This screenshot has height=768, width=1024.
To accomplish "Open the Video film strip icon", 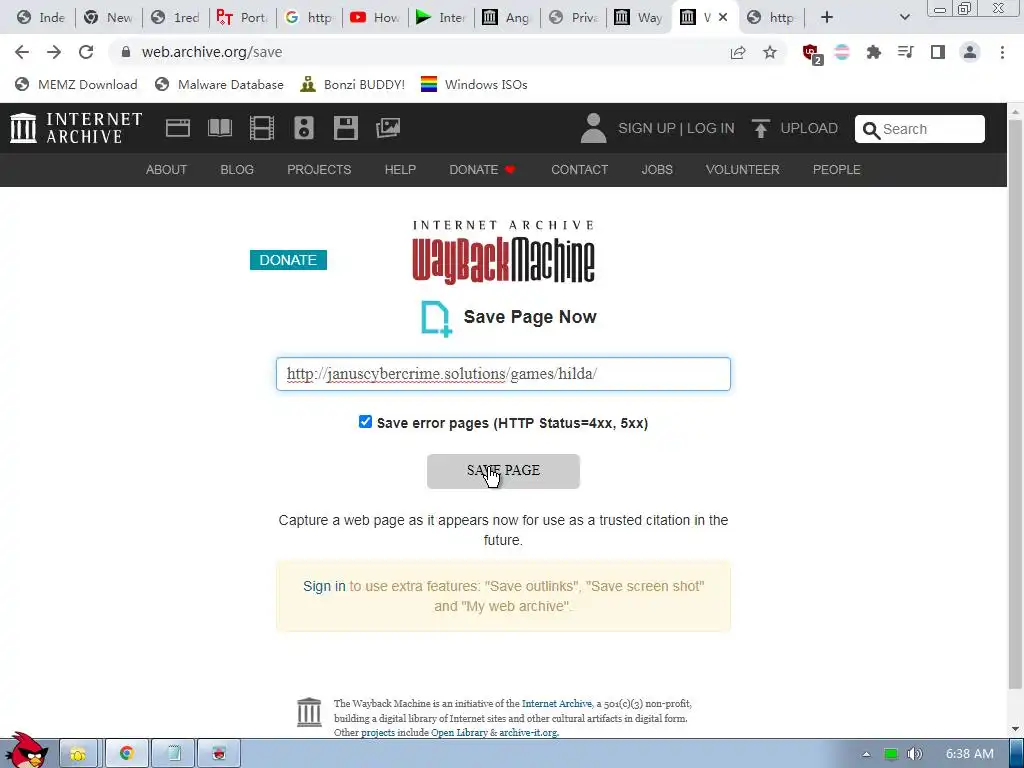I will pos(262,128).
